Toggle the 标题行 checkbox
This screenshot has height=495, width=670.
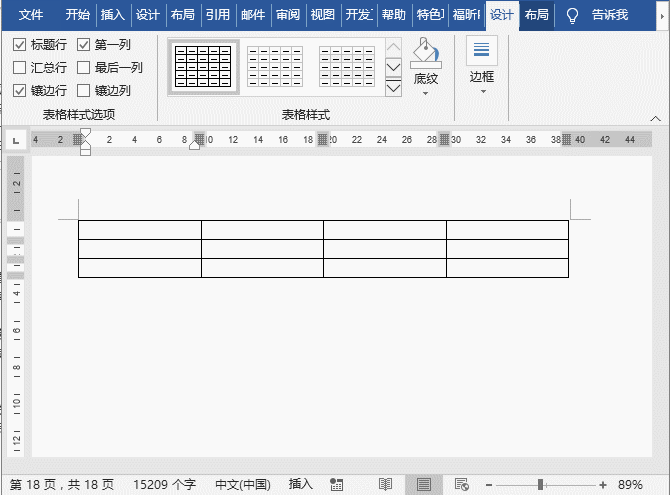pyautogui.click(x=19, y=44)
